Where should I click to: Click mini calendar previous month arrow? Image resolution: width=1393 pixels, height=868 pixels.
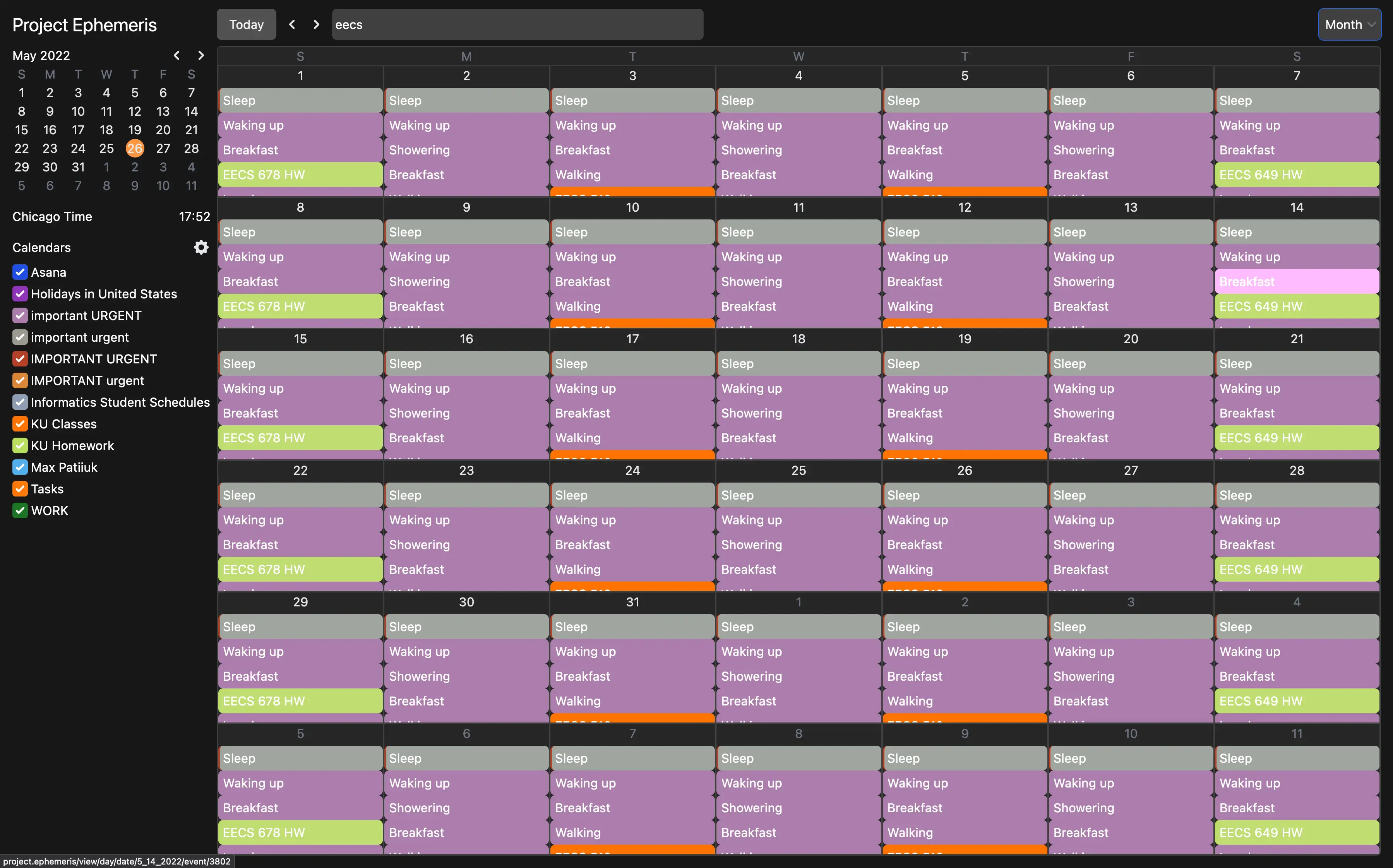point(177,56)
